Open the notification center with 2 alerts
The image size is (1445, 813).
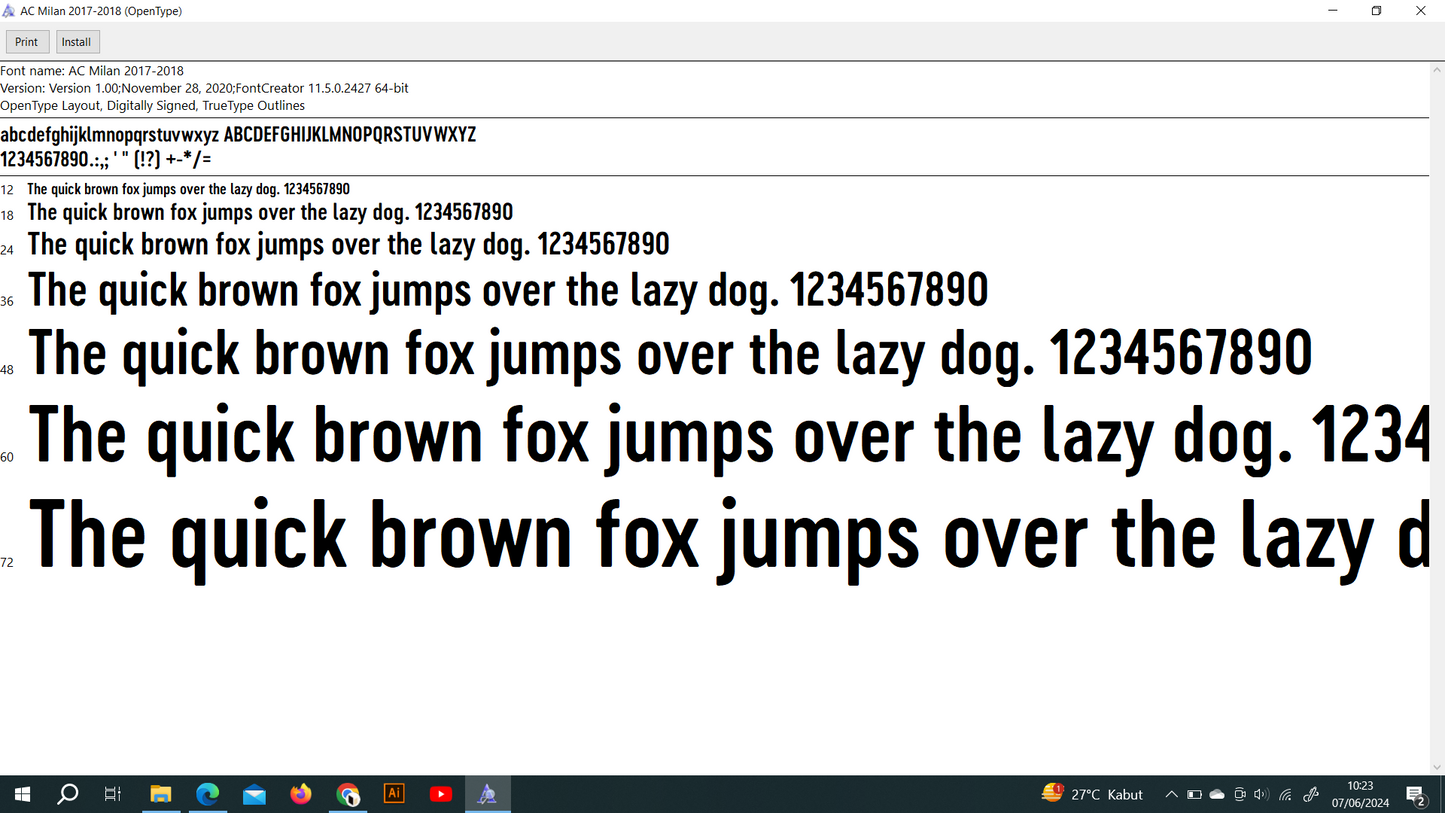(1416, 795)
